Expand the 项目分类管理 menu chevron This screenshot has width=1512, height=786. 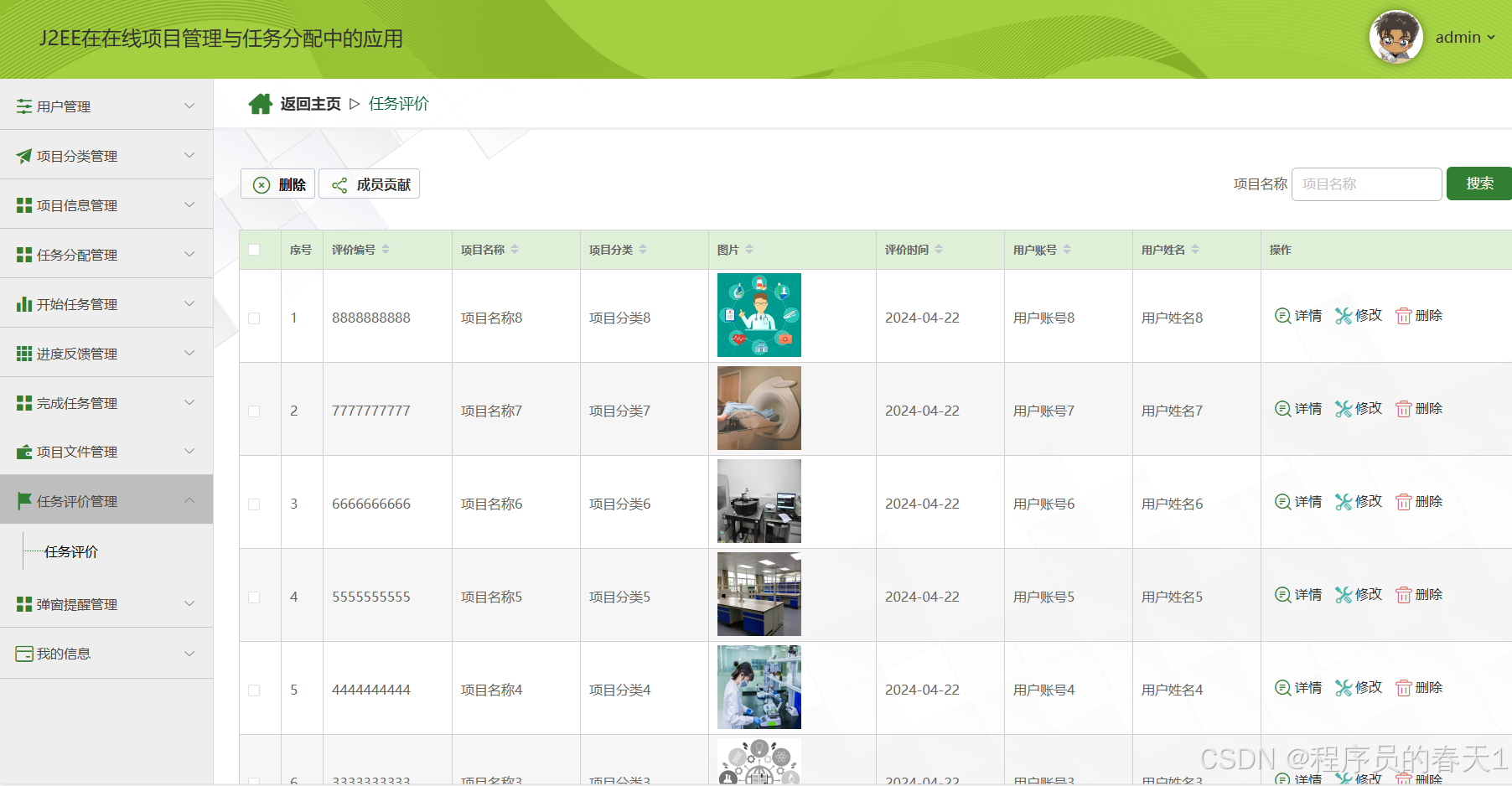pyautogui.click(x=189, y=155)
